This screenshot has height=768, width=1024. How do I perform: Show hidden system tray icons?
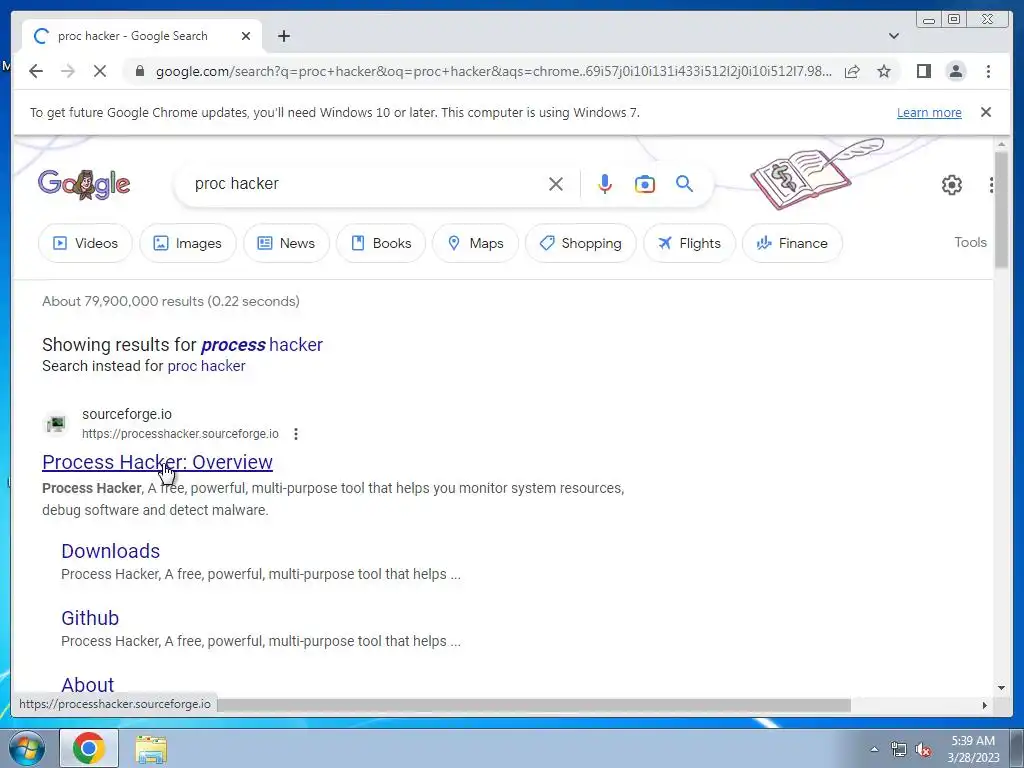874,749
